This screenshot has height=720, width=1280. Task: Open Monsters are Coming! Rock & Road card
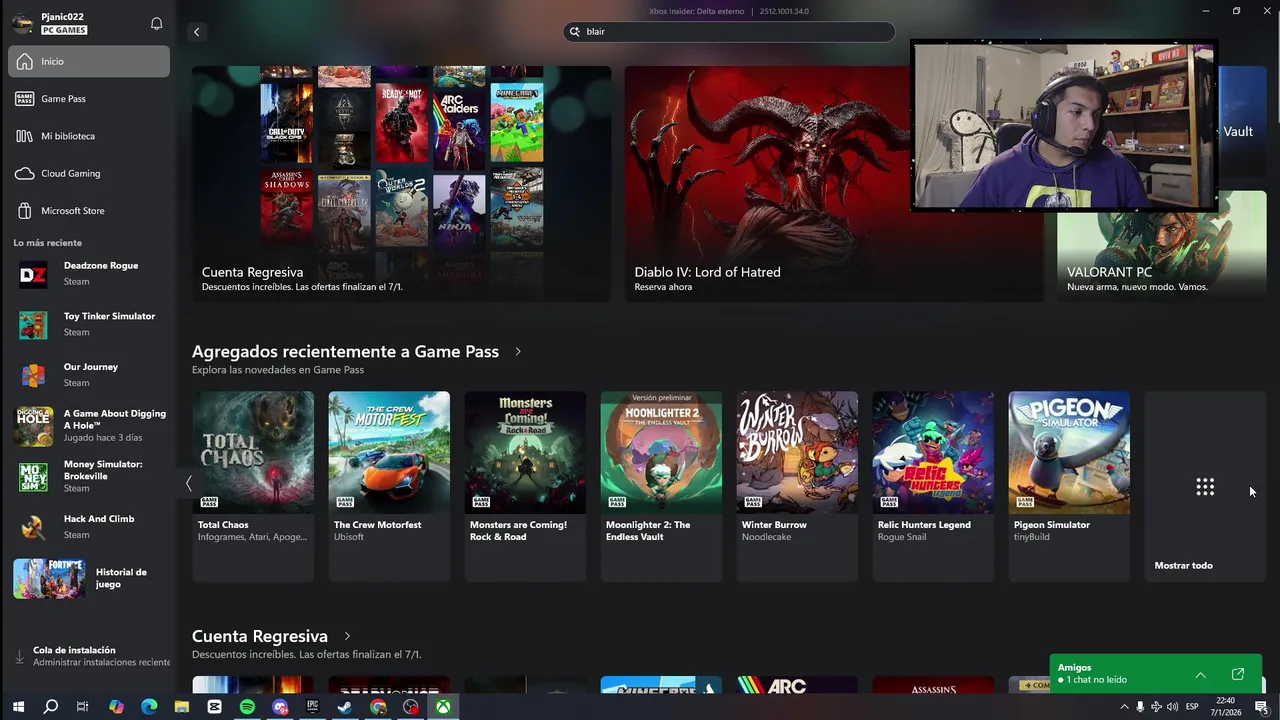[525, 486]
